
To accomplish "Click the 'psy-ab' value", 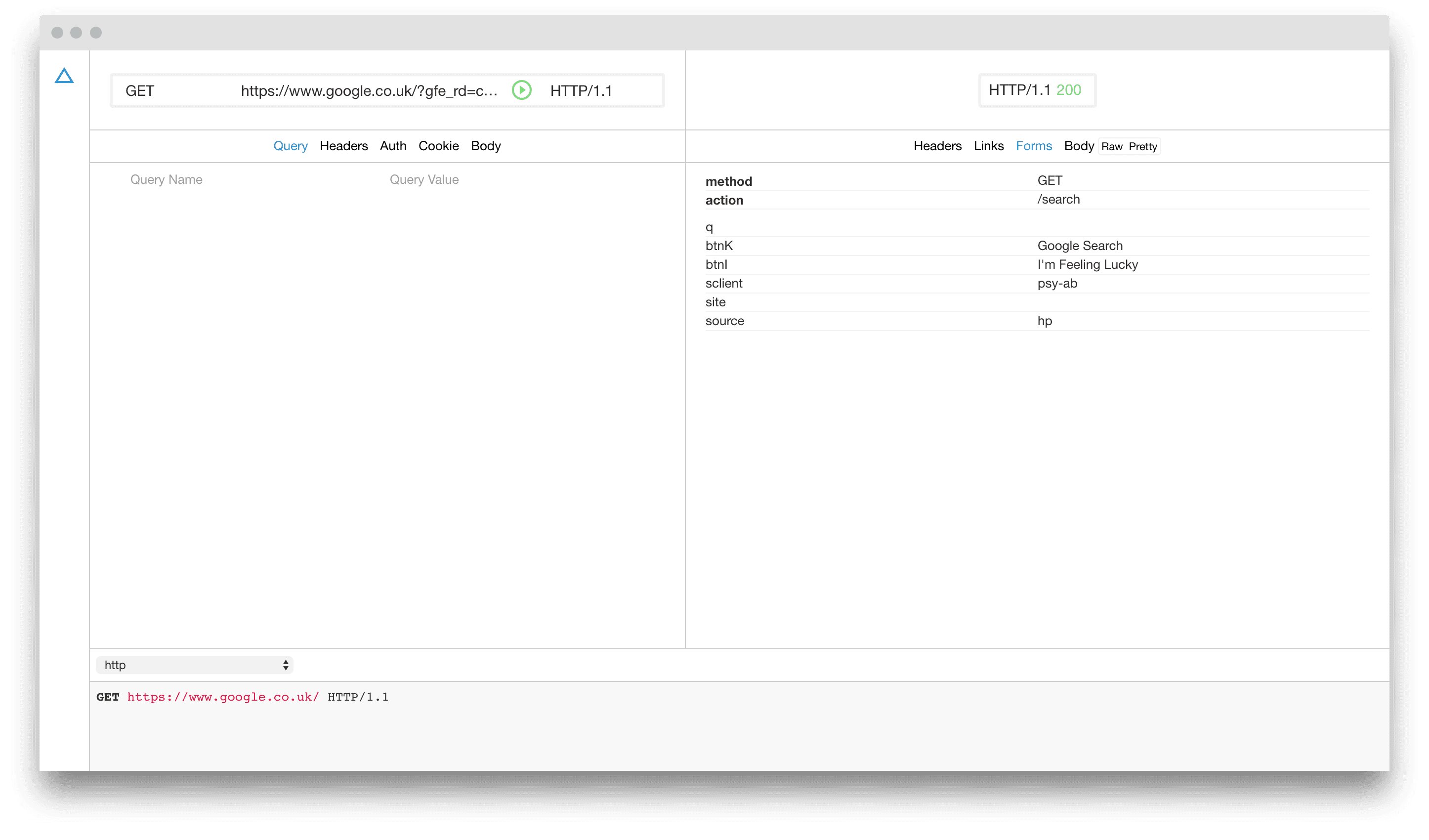I will click(1057, 283).
